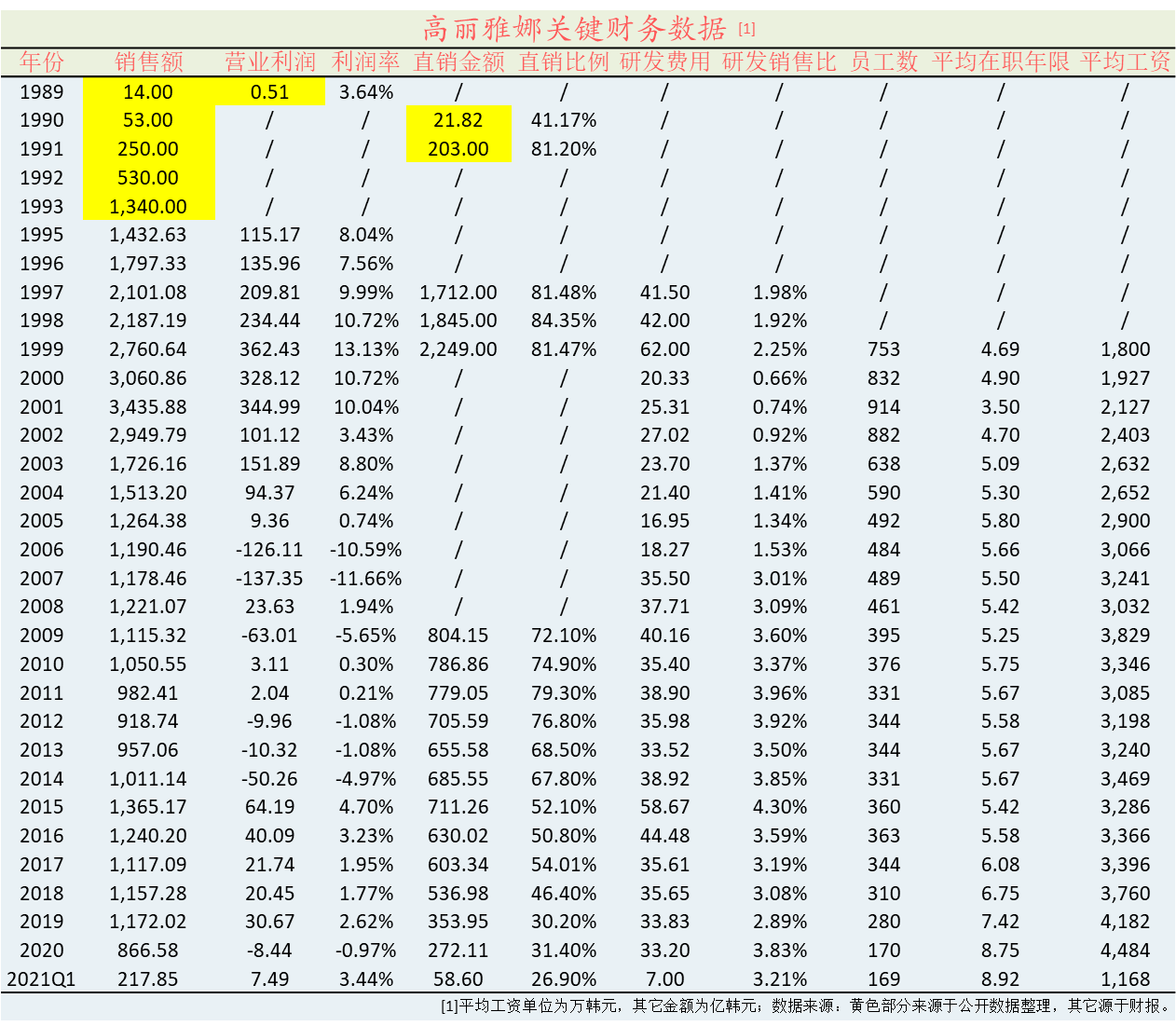
Task: Click the 2006 operating loss "-126.11"
Action: [x=270, y=550]
